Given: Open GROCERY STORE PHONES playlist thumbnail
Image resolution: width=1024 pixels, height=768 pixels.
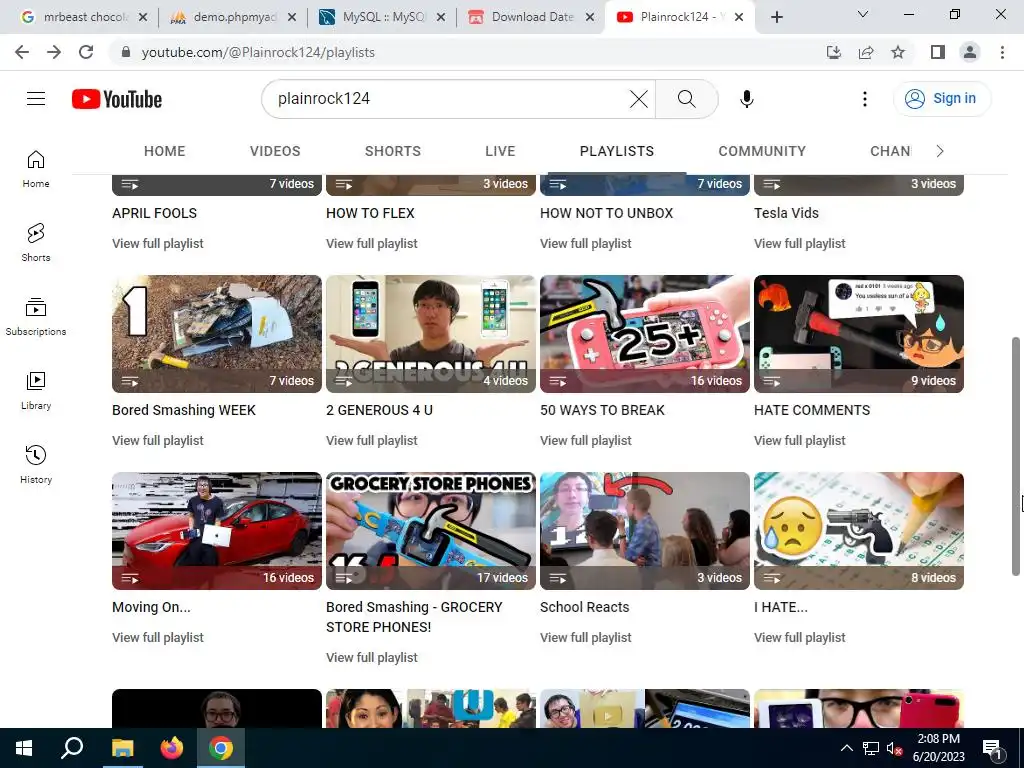Looking at the screenshot, I should [431, 531].
